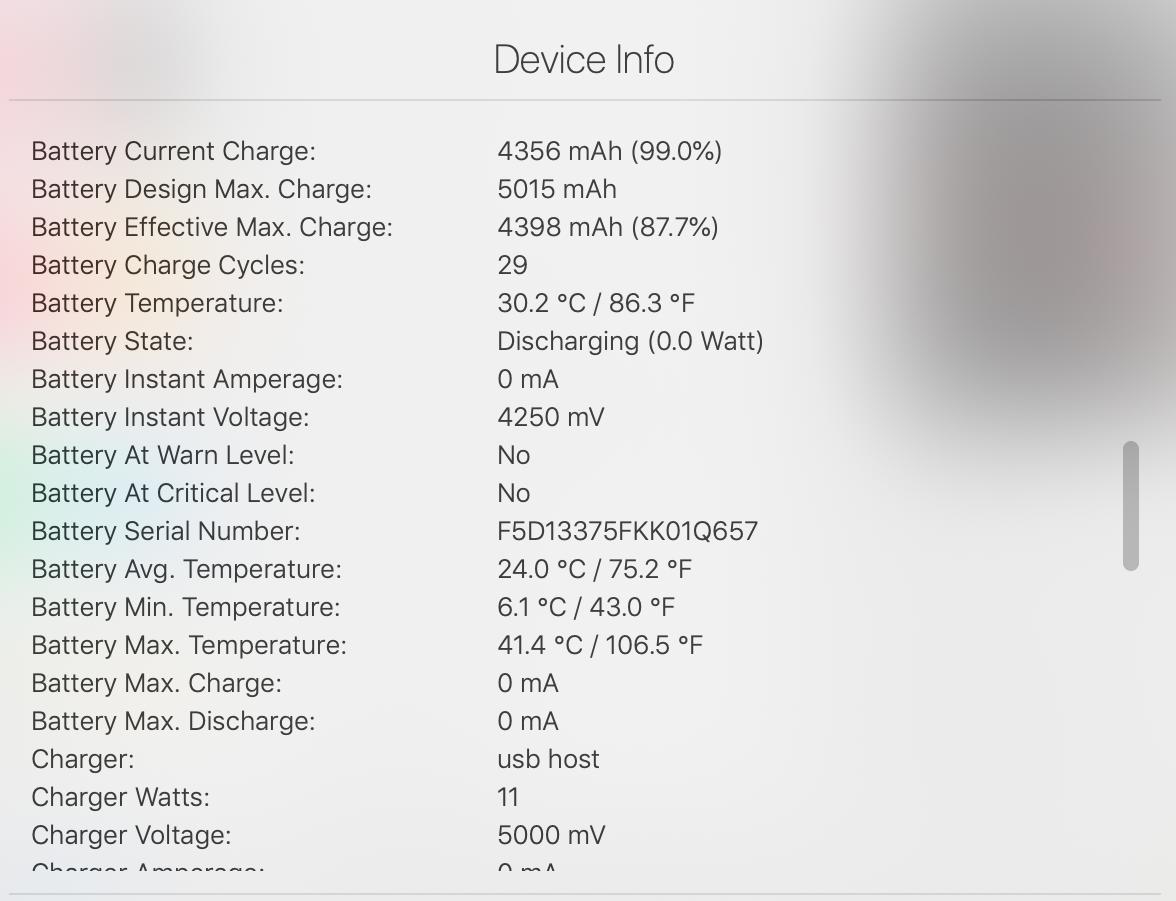
Task: Click the vertical scrollbar thumb
Action: (1131, 505)
